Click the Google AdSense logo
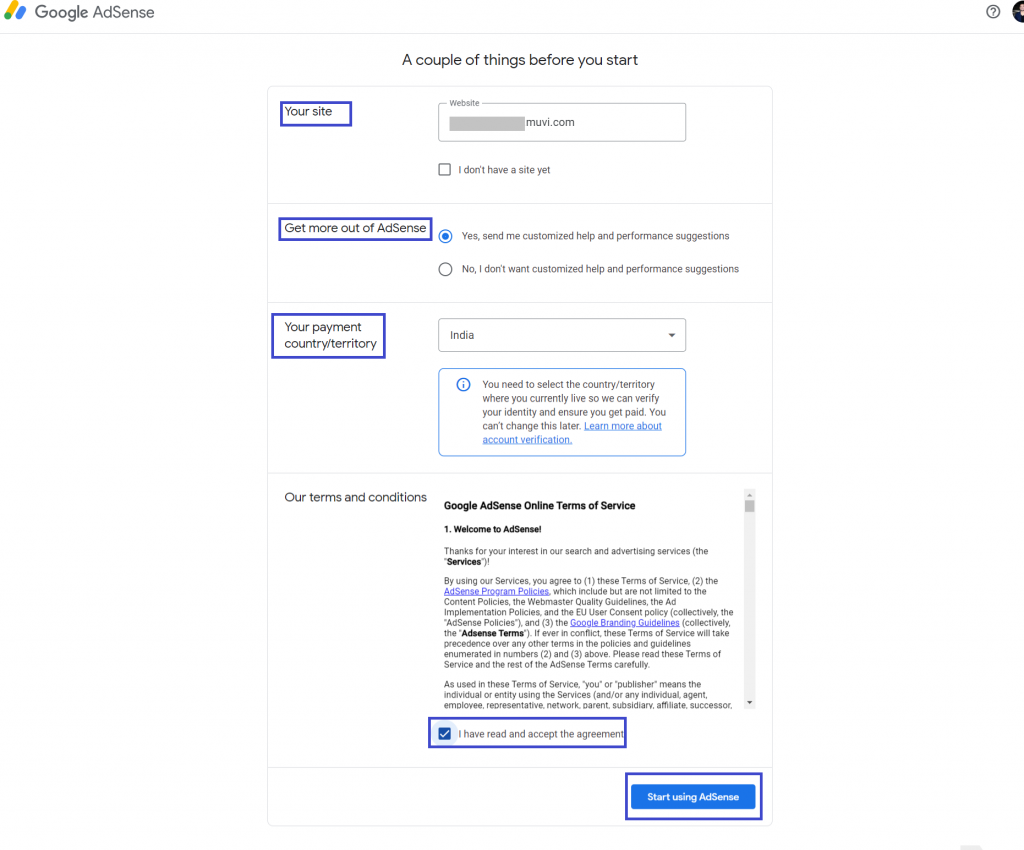 point(80,12)
